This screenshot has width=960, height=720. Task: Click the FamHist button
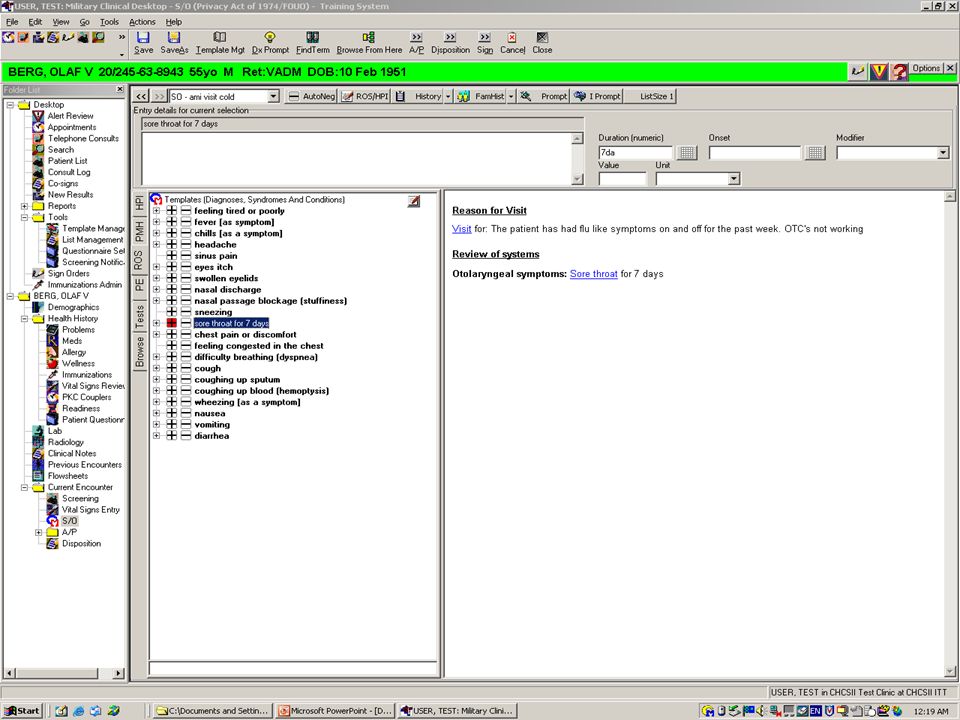tap(481, 96)
